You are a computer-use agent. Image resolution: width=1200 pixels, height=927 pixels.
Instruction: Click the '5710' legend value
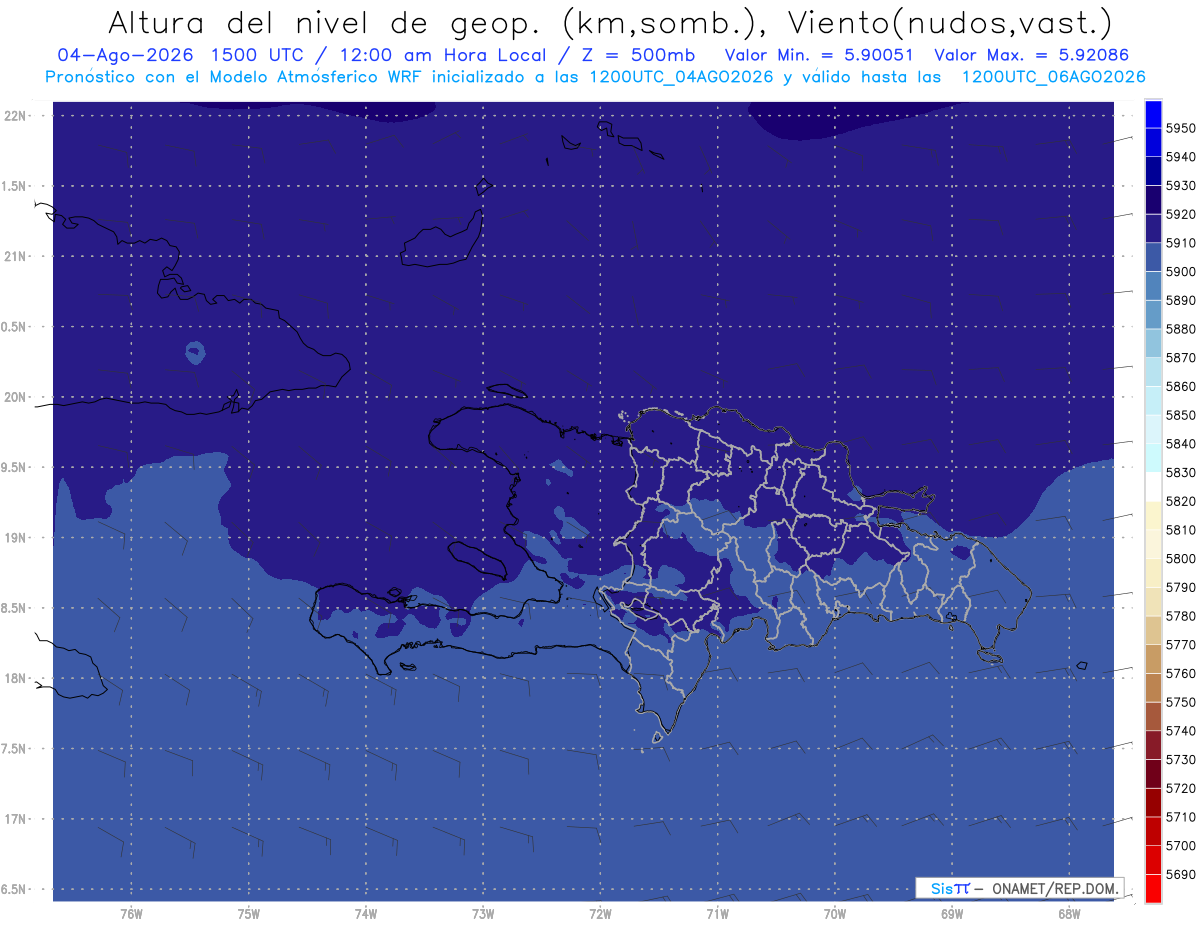(x=1180, y=817)
